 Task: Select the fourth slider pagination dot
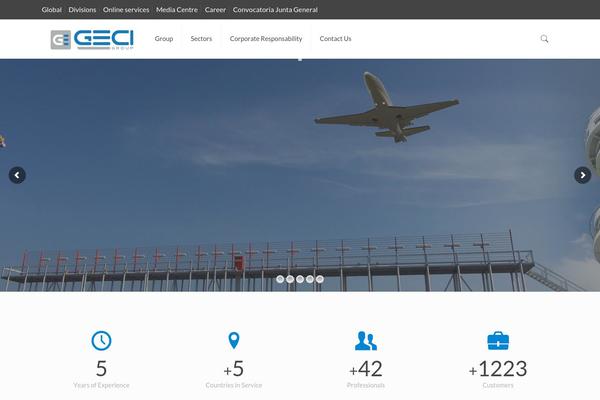point(310,279)
